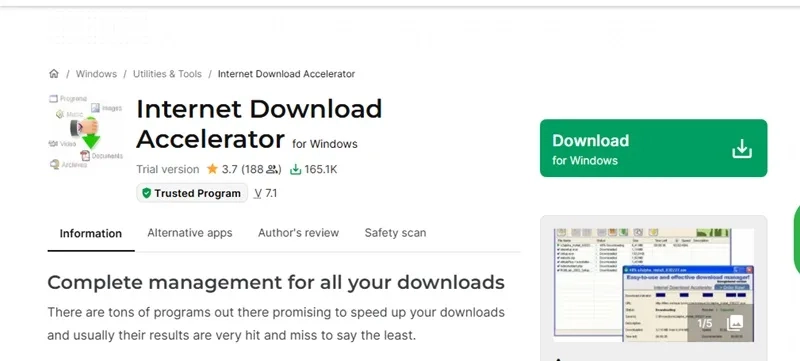Open the Author's review tab
The height and width of the screenshot is (361, 800).
tap(298, 233)
